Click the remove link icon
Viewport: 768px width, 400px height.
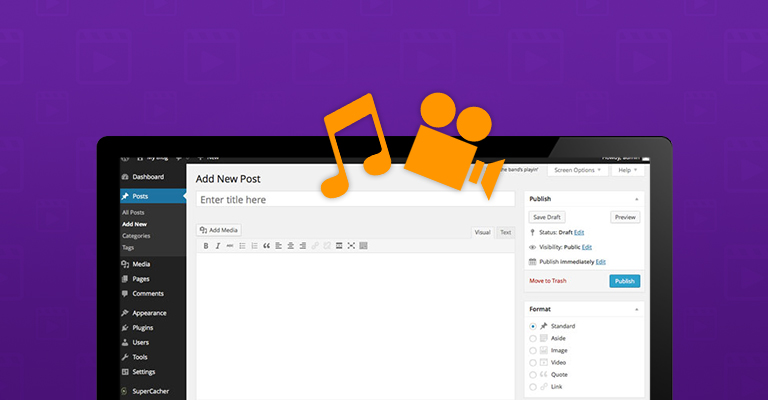tap(327, 246)
